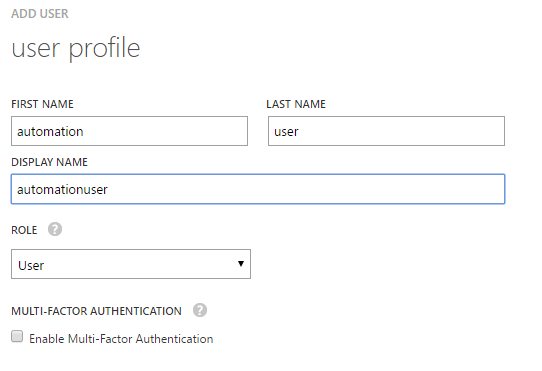The image size is (542, 371).
Task: Place cursor on 'user' text in Last Name
Action: point(286,132)
